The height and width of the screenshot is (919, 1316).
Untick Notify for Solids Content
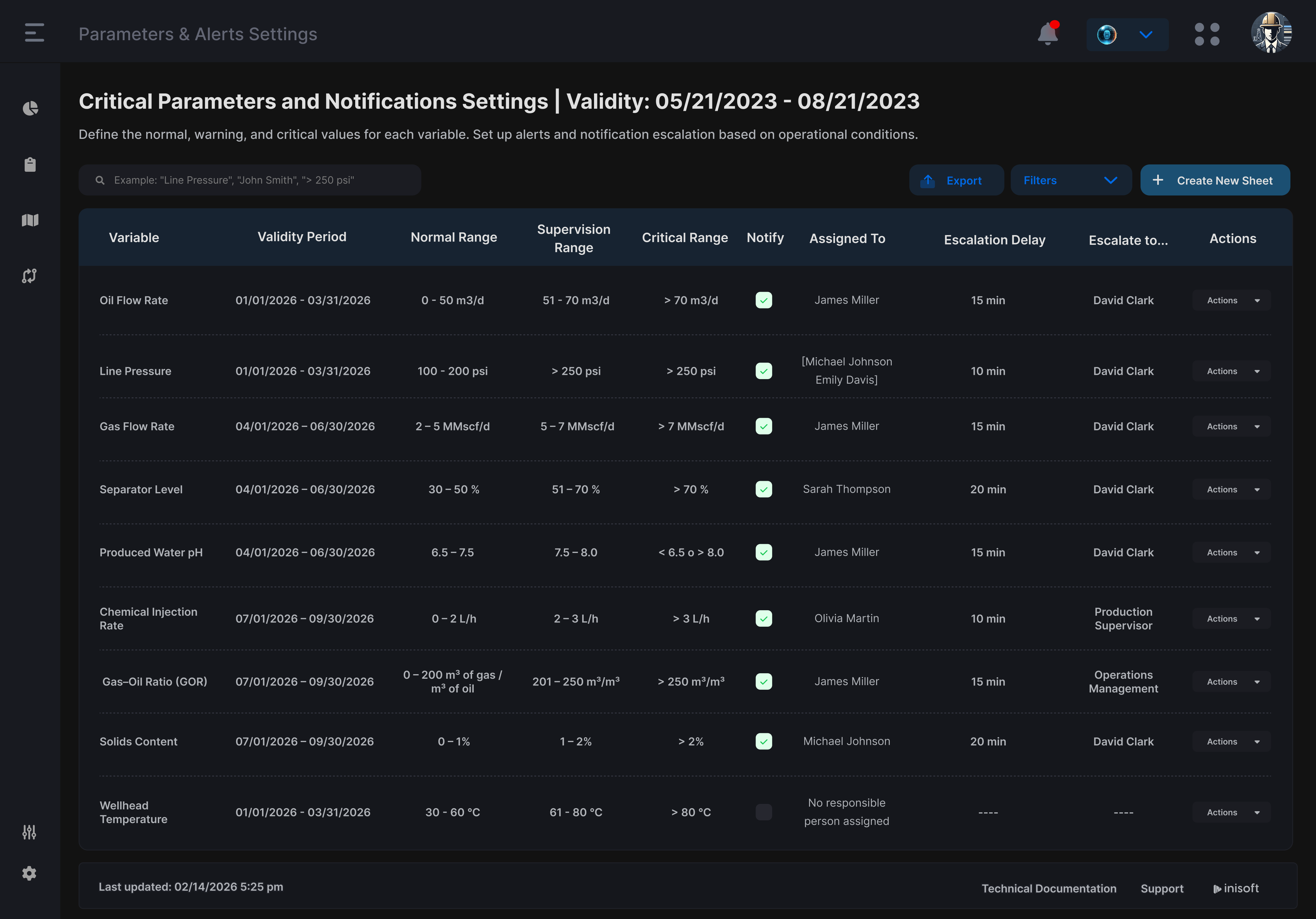coord(763,741)
